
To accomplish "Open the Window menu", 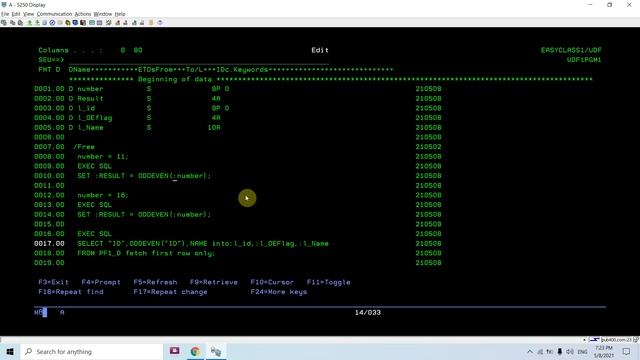I will point(102,14).
